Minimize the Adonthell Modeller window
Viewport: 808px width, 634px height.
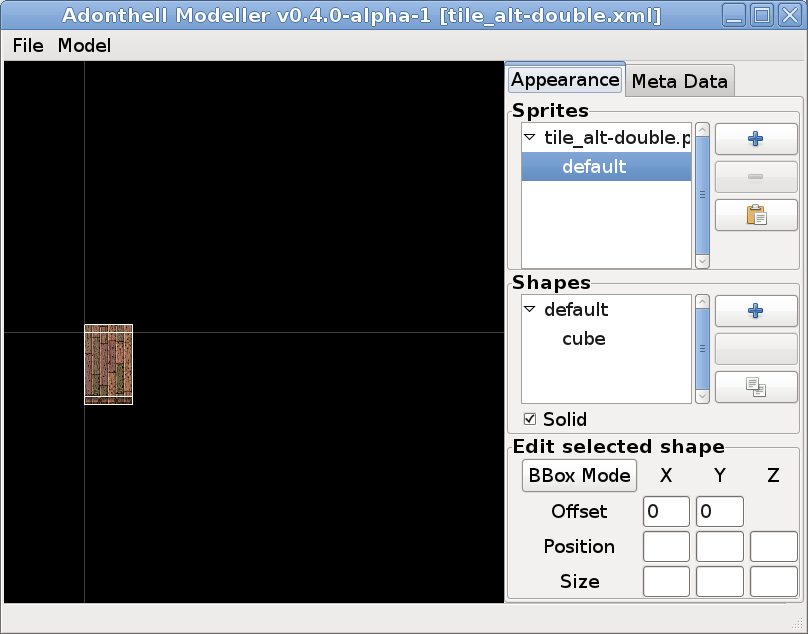[x=734, y=15]
